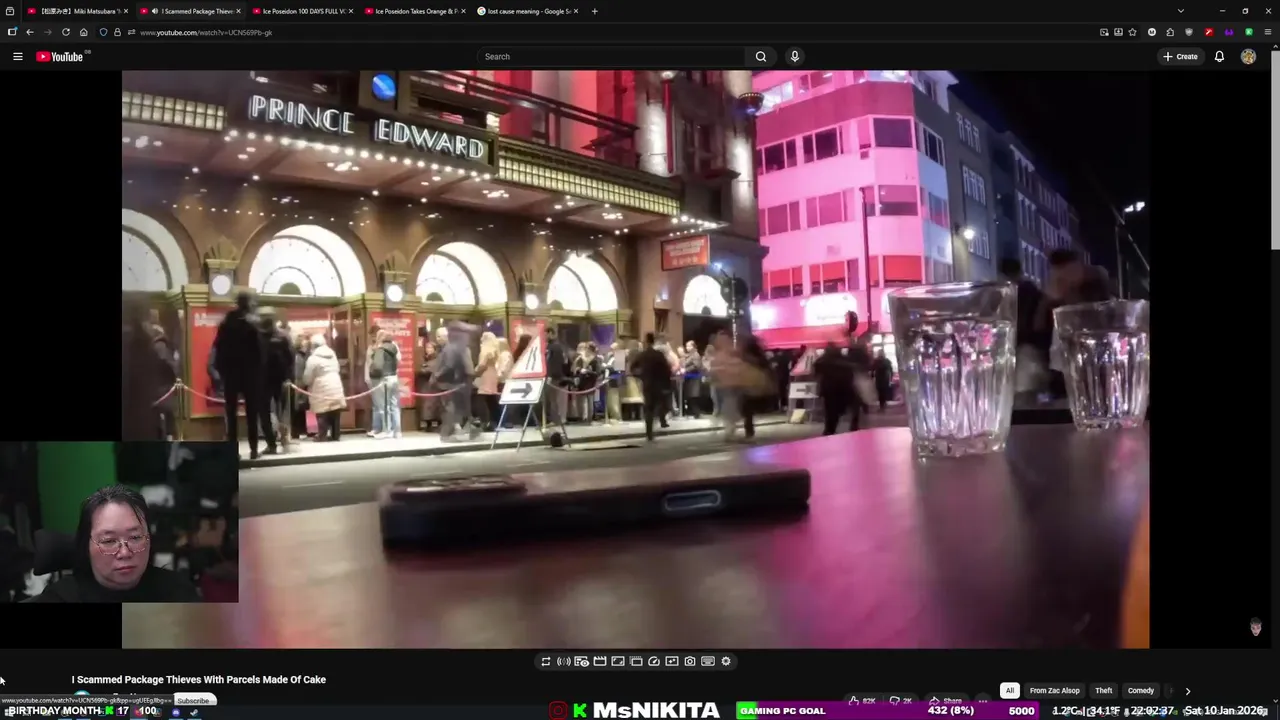
Task: Click the browser forward arrow
Action: pos(47,32)
